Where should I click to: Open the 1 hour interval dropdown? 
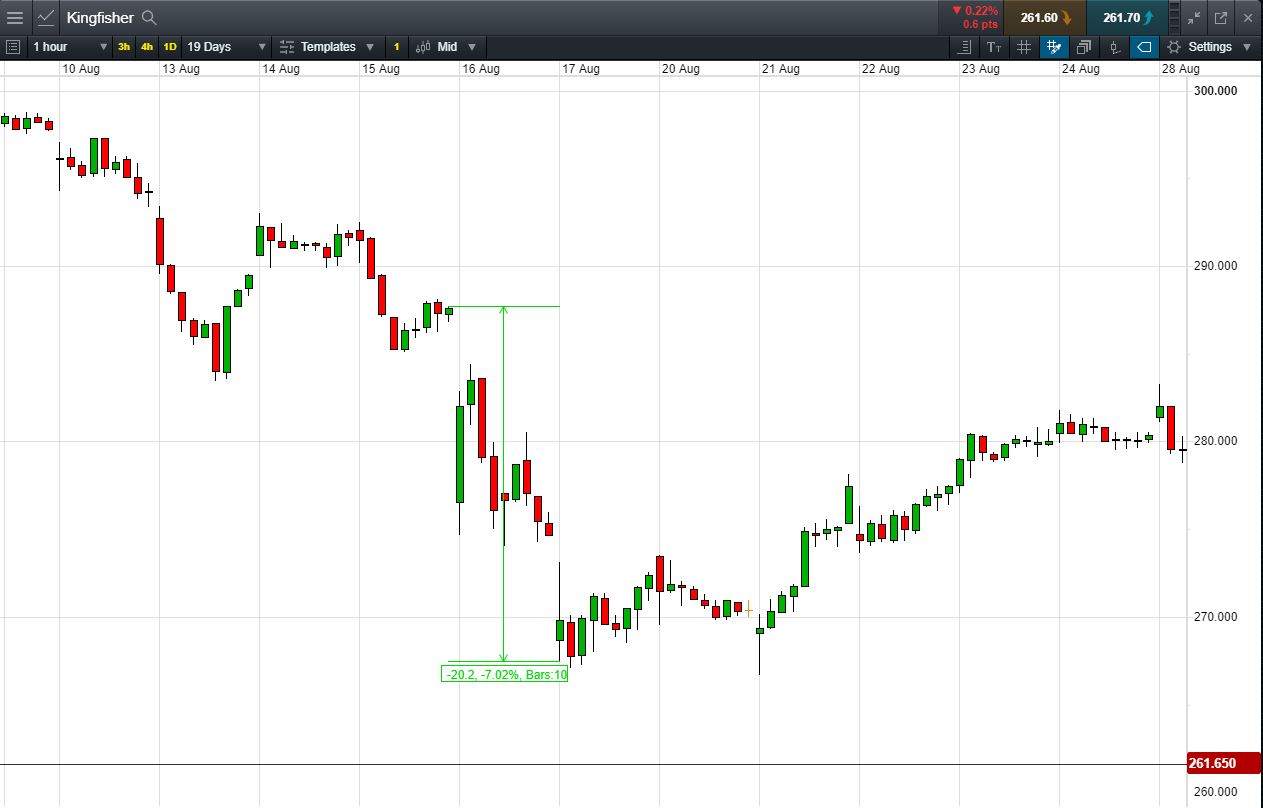click(70, 47)
